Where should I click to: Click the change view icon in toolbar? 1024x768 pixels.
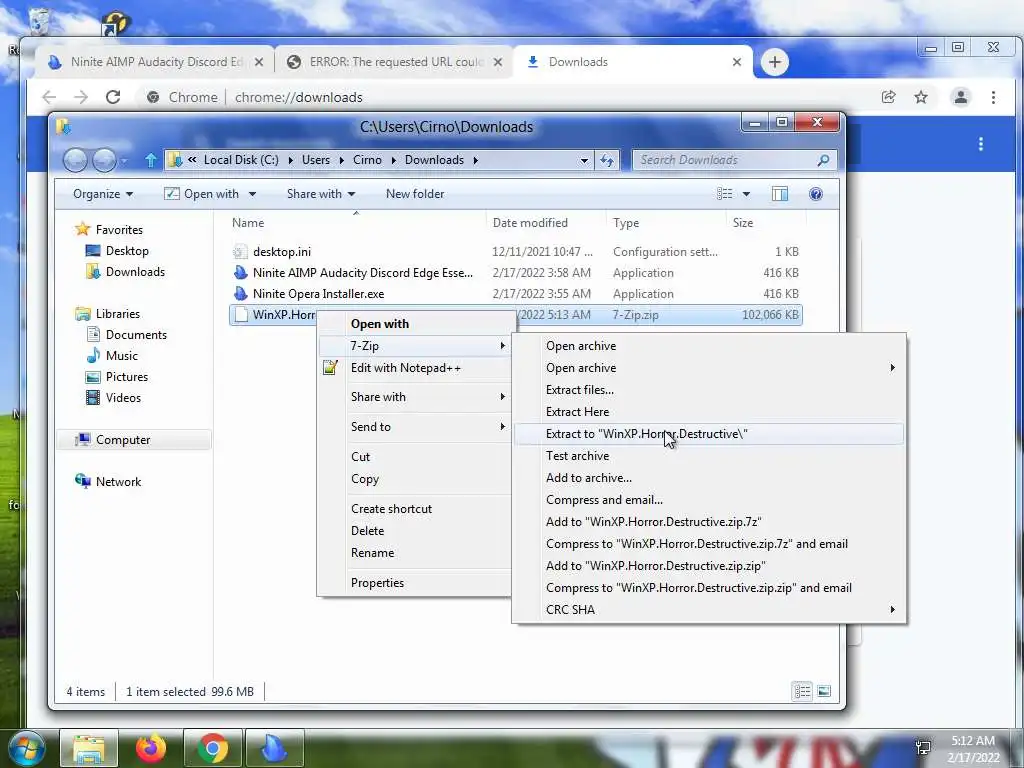(x=724, y=194)
